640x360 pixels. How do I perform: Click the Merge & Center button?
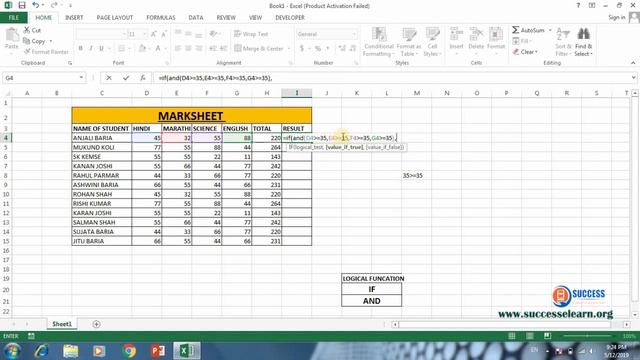pos(258,49)
